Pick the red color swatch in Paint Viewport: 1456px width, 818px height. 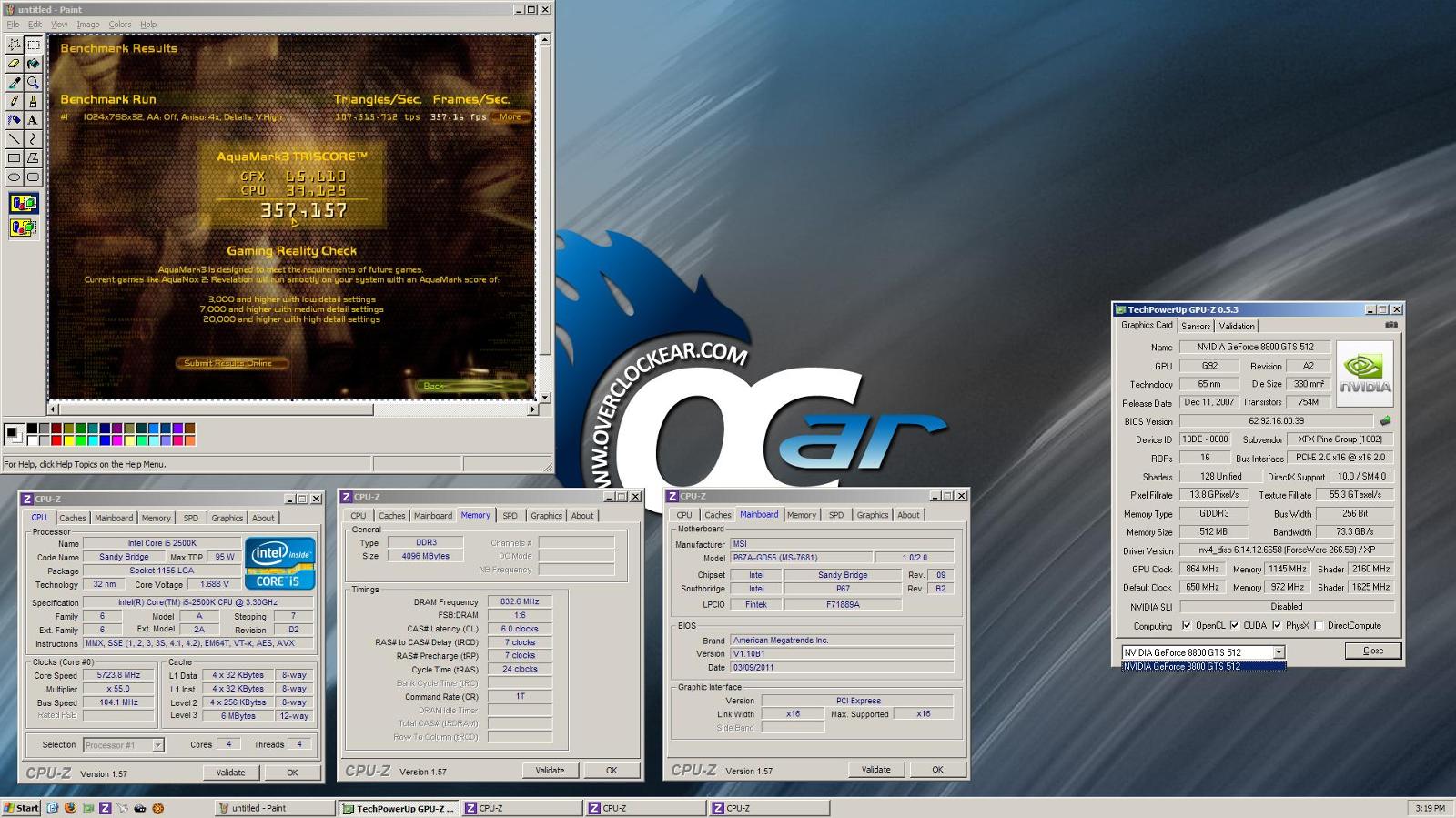56,440
